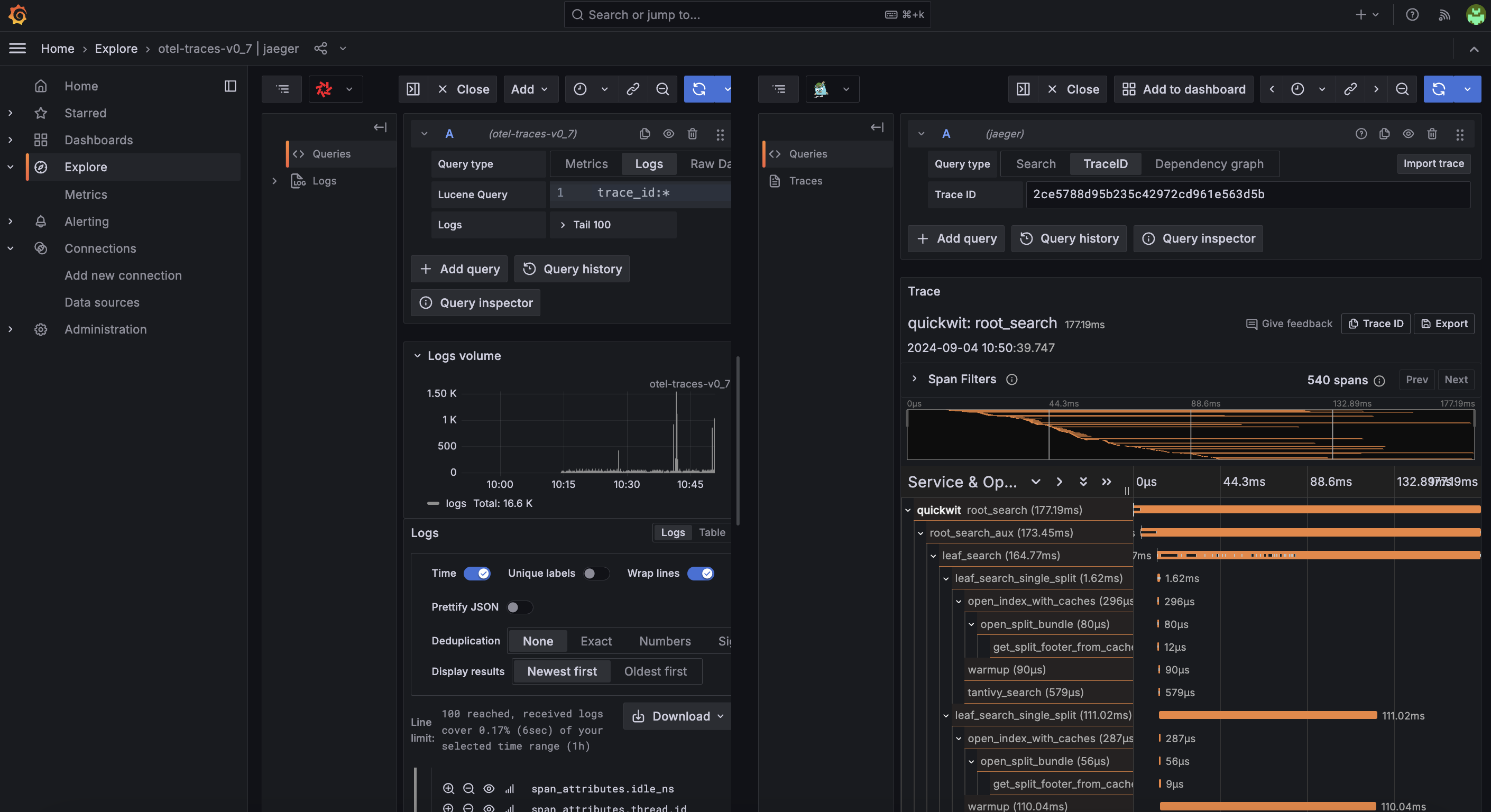Click Import trace button
Image resolution: width=1491 pixels, height=812 pixels.
point(1433,164)
